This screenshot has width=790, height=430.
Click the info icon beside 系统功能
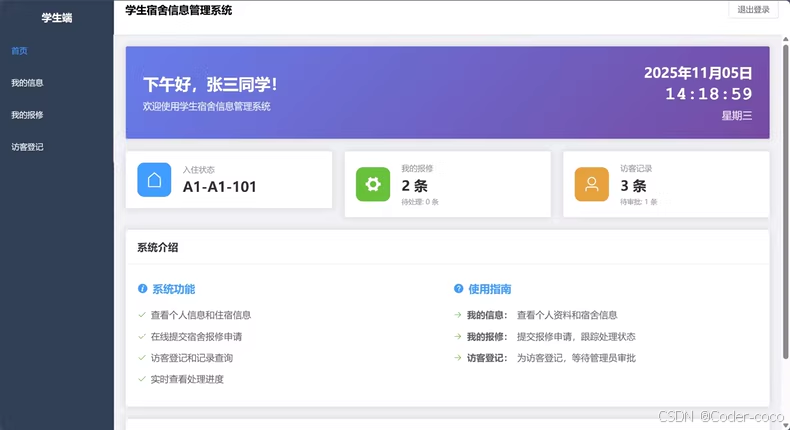point(143,288)
